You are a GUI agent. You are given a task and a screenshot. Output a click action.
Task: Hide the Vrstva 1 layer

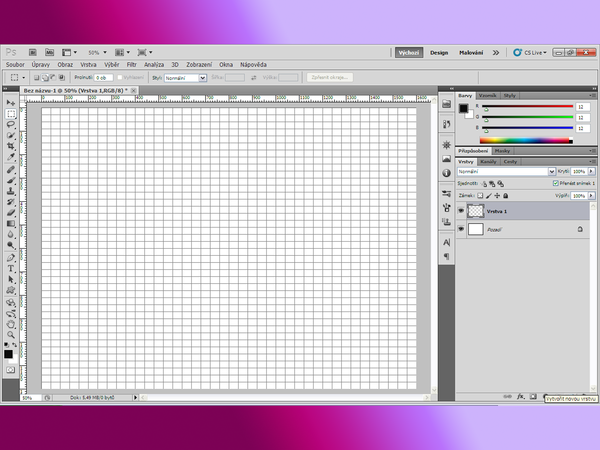(461, 211)
